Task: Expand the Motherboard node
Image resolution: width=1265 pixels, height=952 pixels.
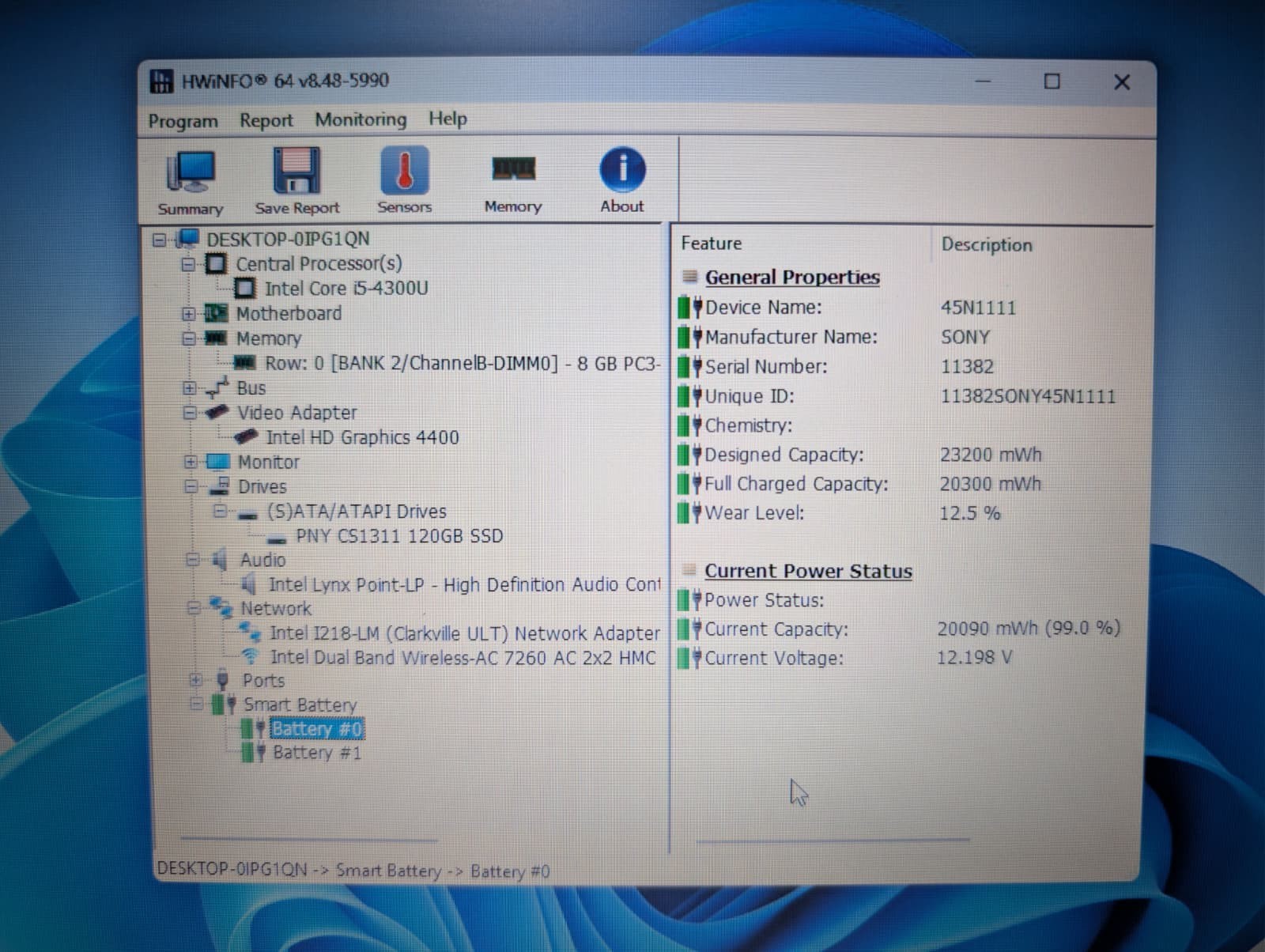Action: pos(188,314)
